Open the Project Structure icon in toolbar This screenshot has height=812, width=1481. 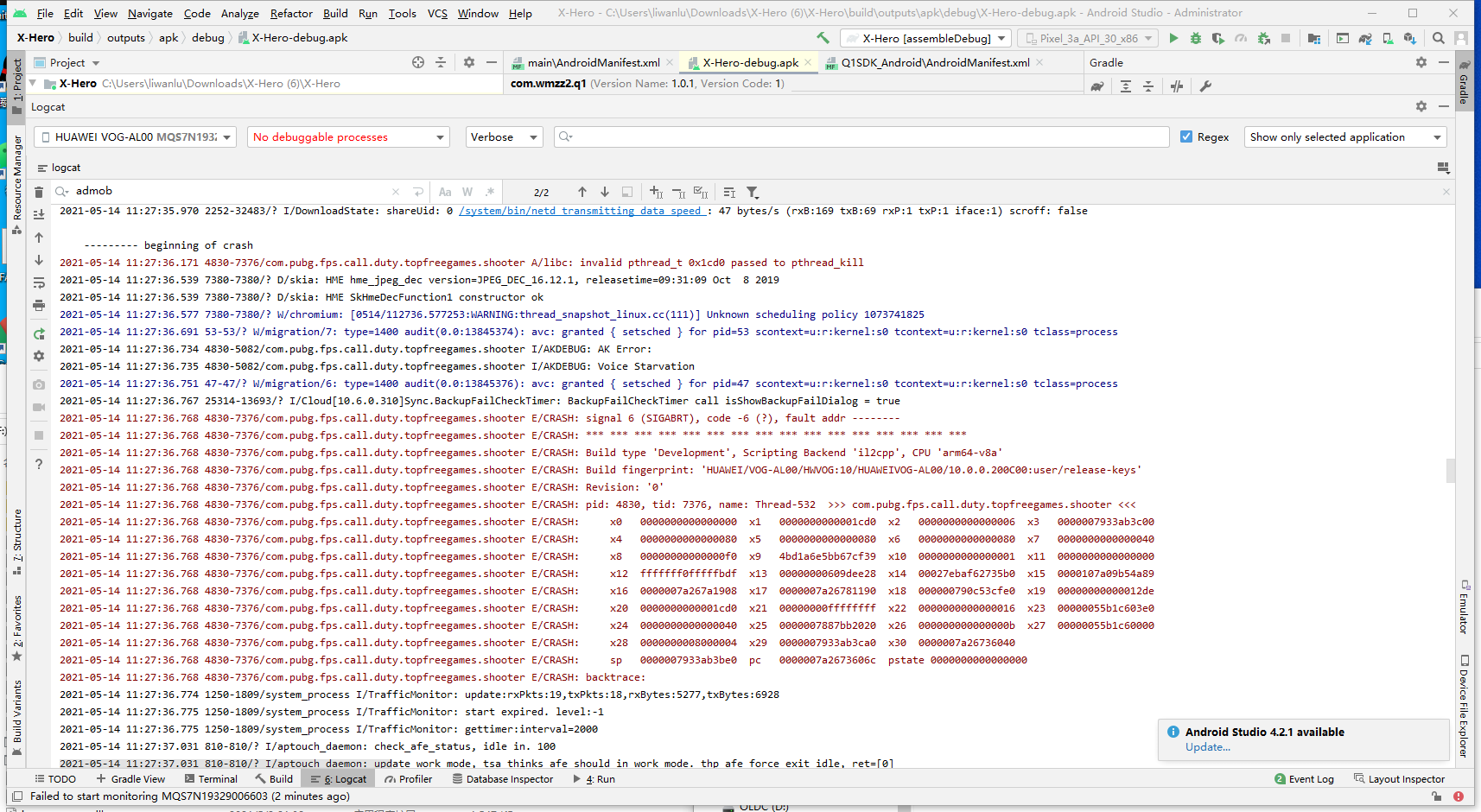tap(1314, 38)
